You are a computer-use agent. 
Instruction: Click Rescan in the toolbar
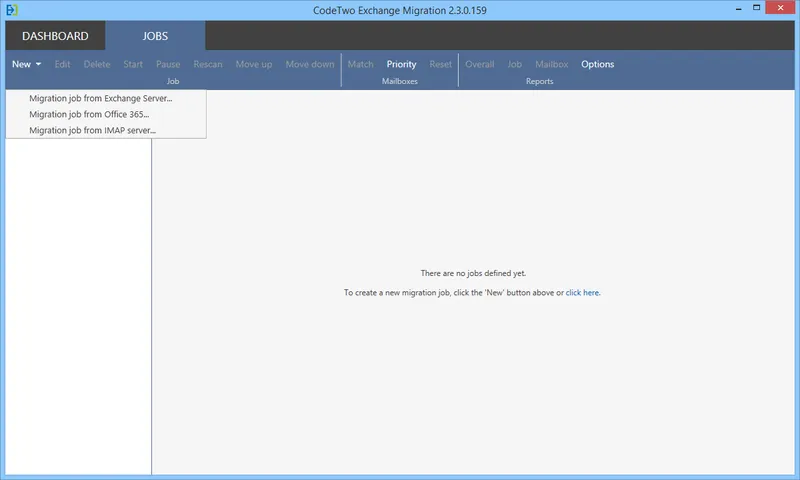pos(208,64)
